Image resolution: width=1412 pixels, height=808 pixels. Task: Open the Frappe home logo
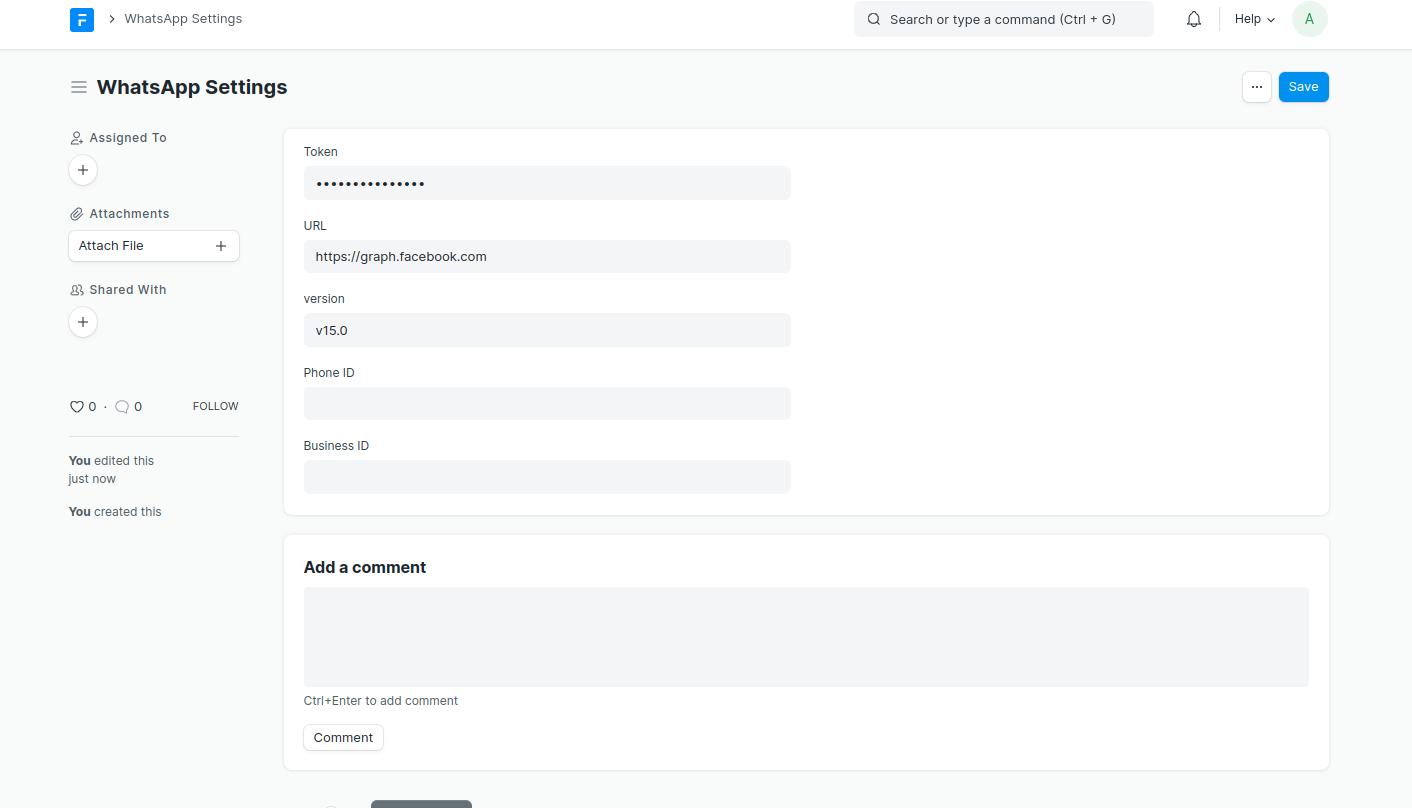point(82,19)
